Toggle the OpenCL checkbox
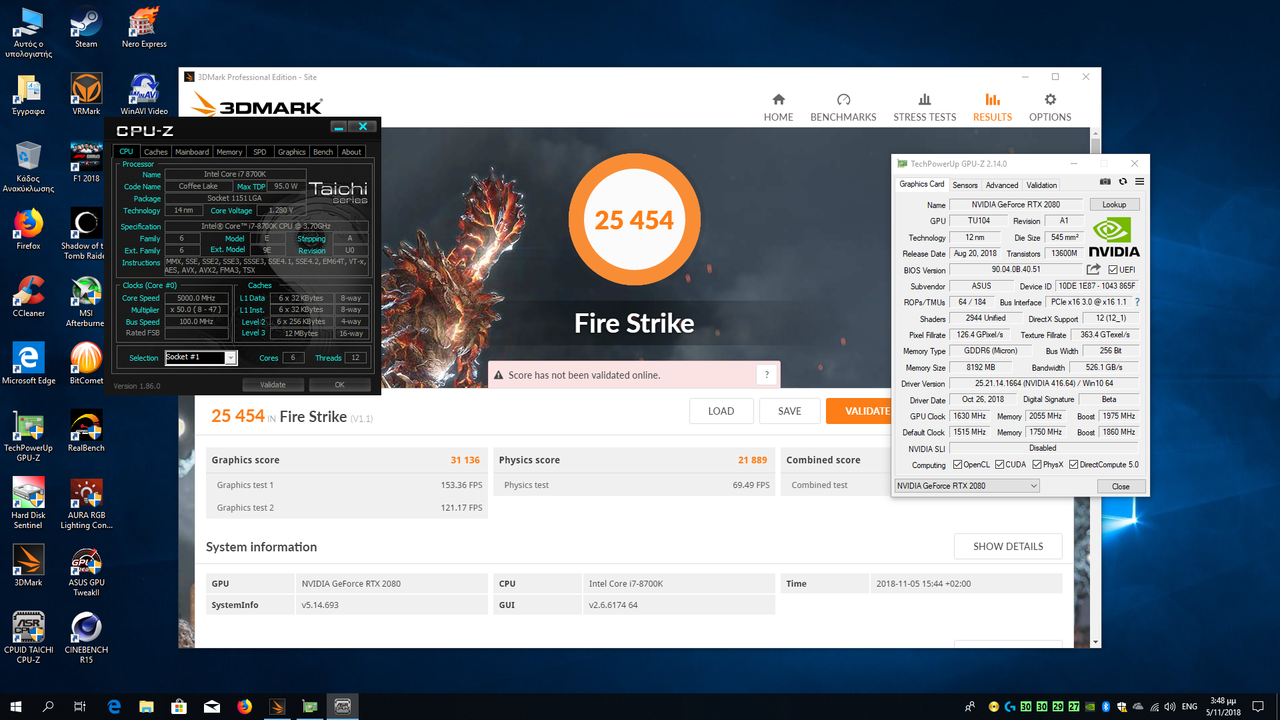The image size is (1280, 720). [958, 465]
